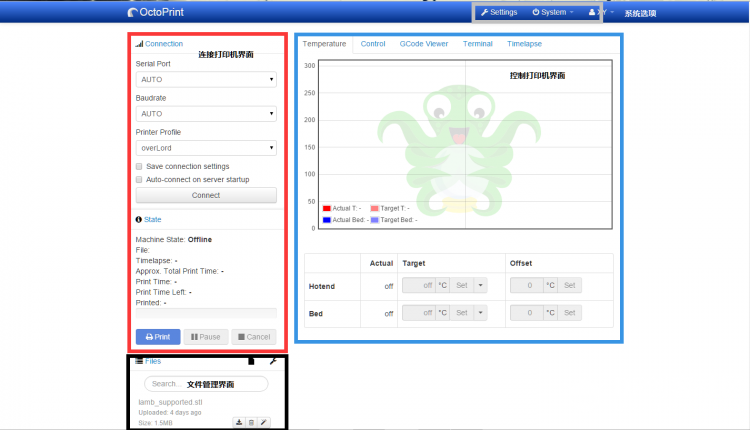
Task: Open Hotend target preset dropdown arrow
Action: [480, 286]
